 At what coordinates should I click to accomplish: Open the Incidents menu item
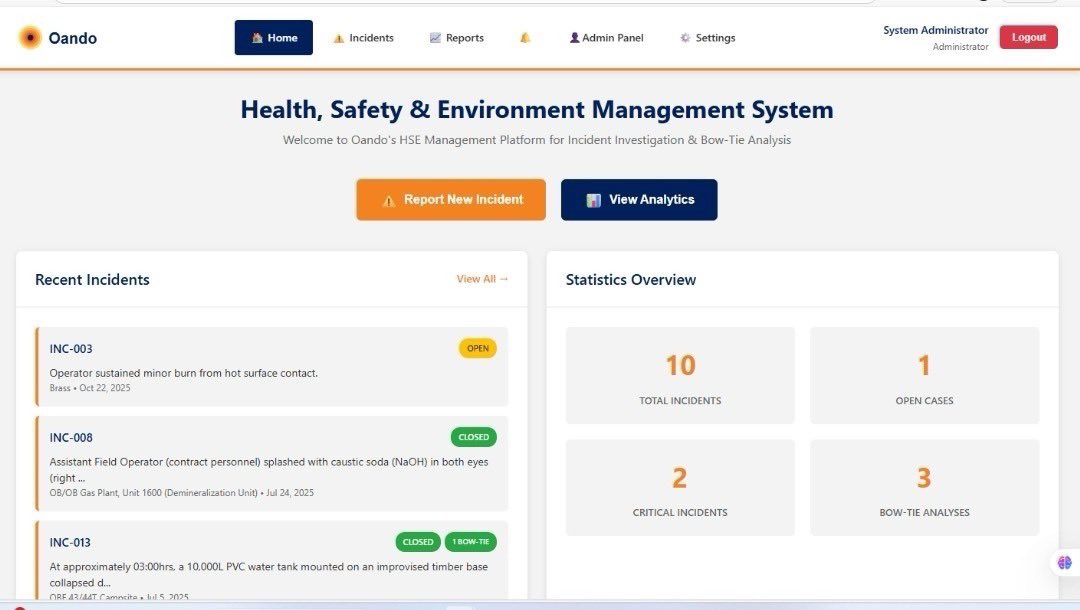[364, 38]
